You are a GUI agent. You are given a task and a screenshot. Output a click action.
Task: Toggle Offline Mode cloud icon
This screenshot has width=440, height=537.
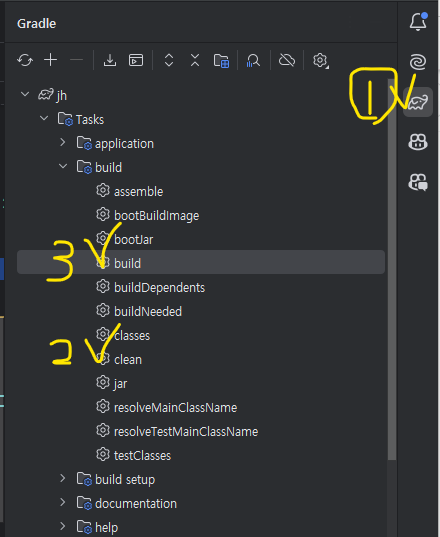pos(287,60)
